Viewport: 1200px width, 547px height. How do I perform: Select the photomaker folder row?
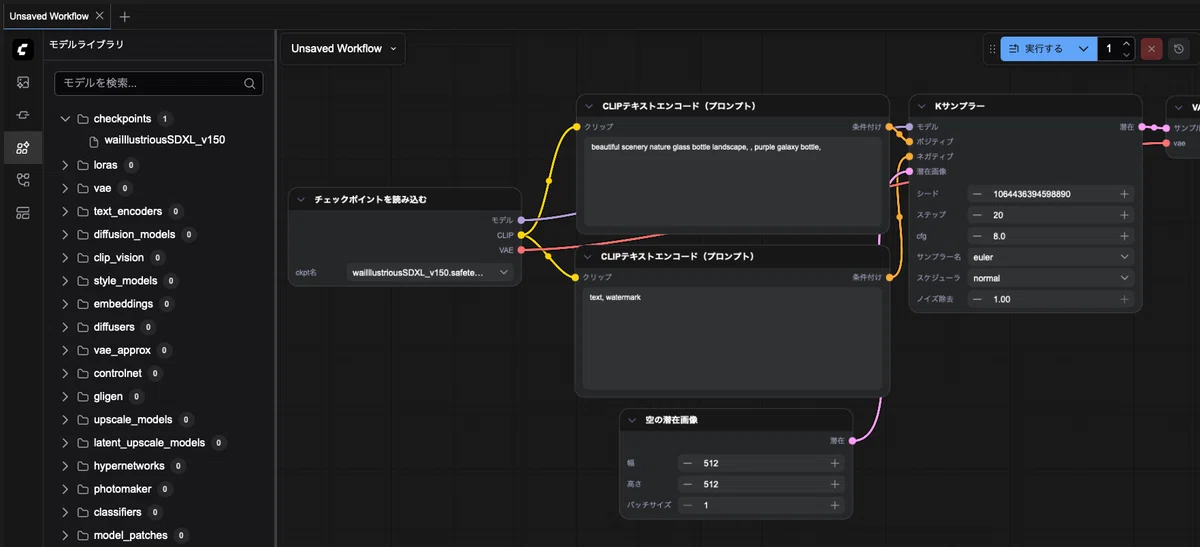160,489
